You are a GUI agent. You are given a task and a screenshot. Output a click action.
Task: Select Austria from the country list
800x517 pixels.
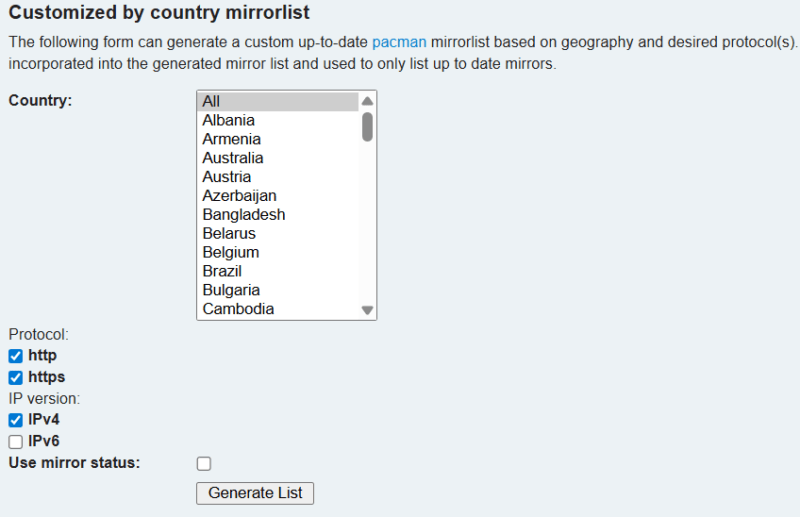[226, 177]
